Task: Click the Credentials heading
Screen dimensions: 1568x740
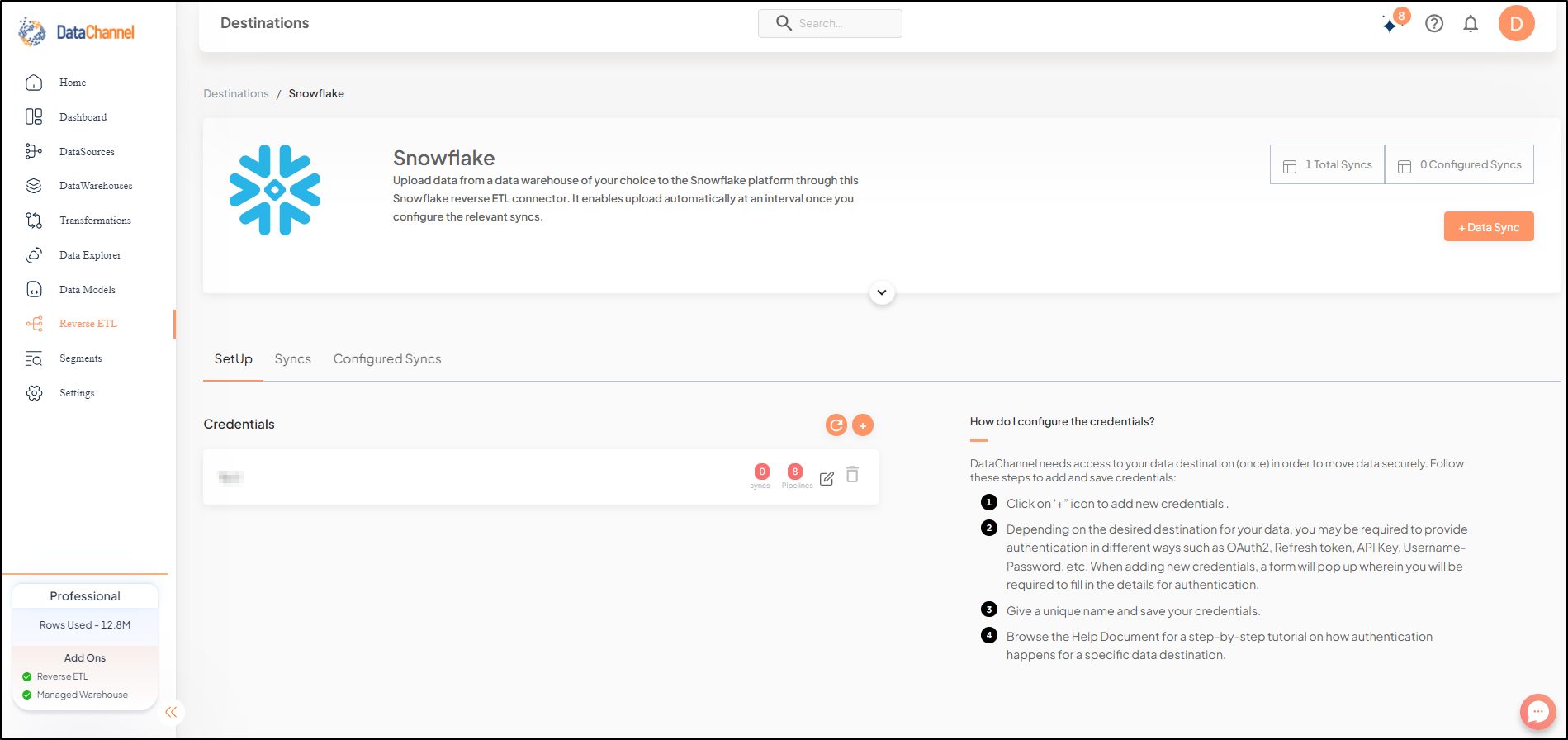Action: coord(239,425)
